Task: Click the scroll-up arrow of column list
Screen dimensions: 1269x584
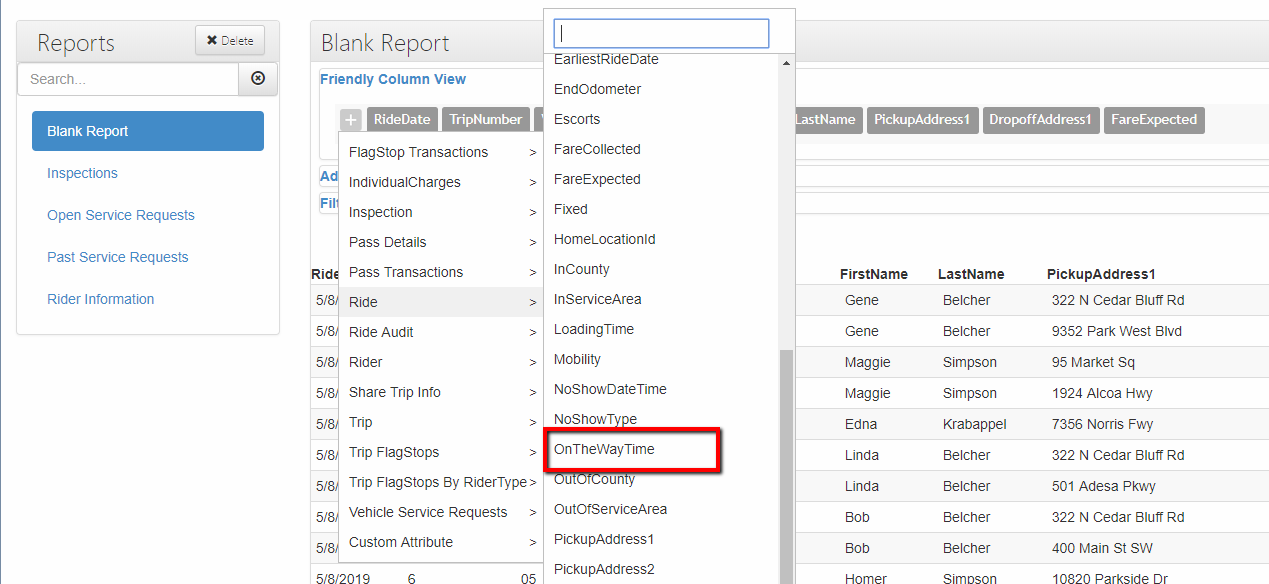Action: pos(786,63)
